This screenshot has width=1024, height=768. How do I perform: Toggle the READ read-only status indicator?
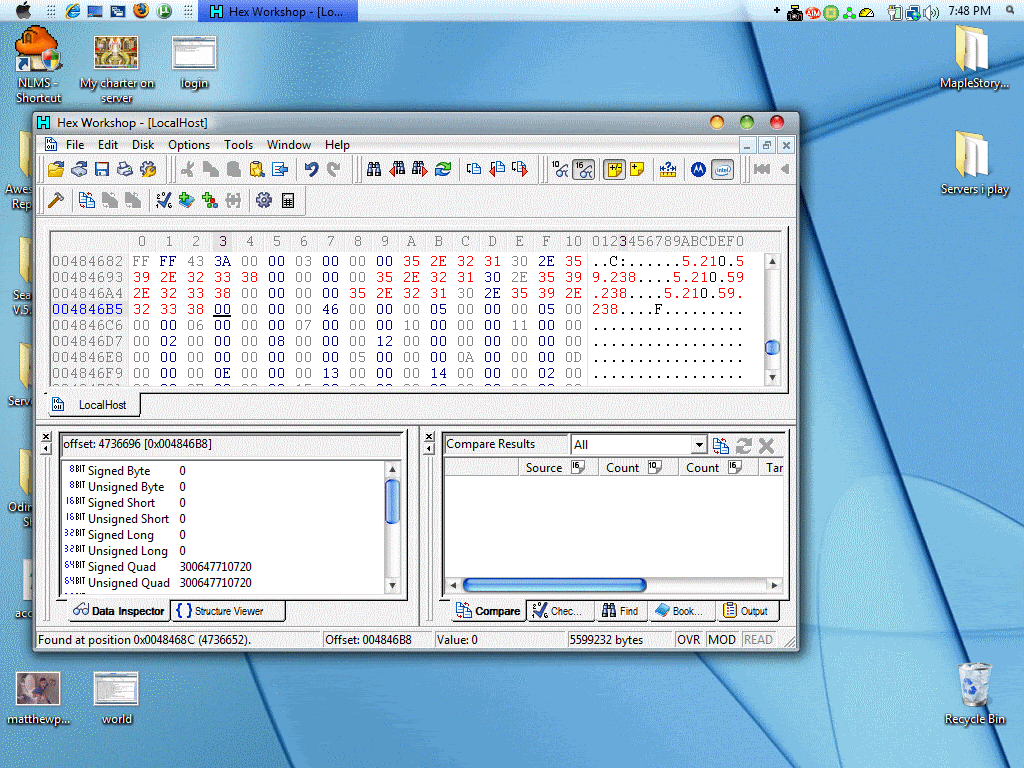758,640
